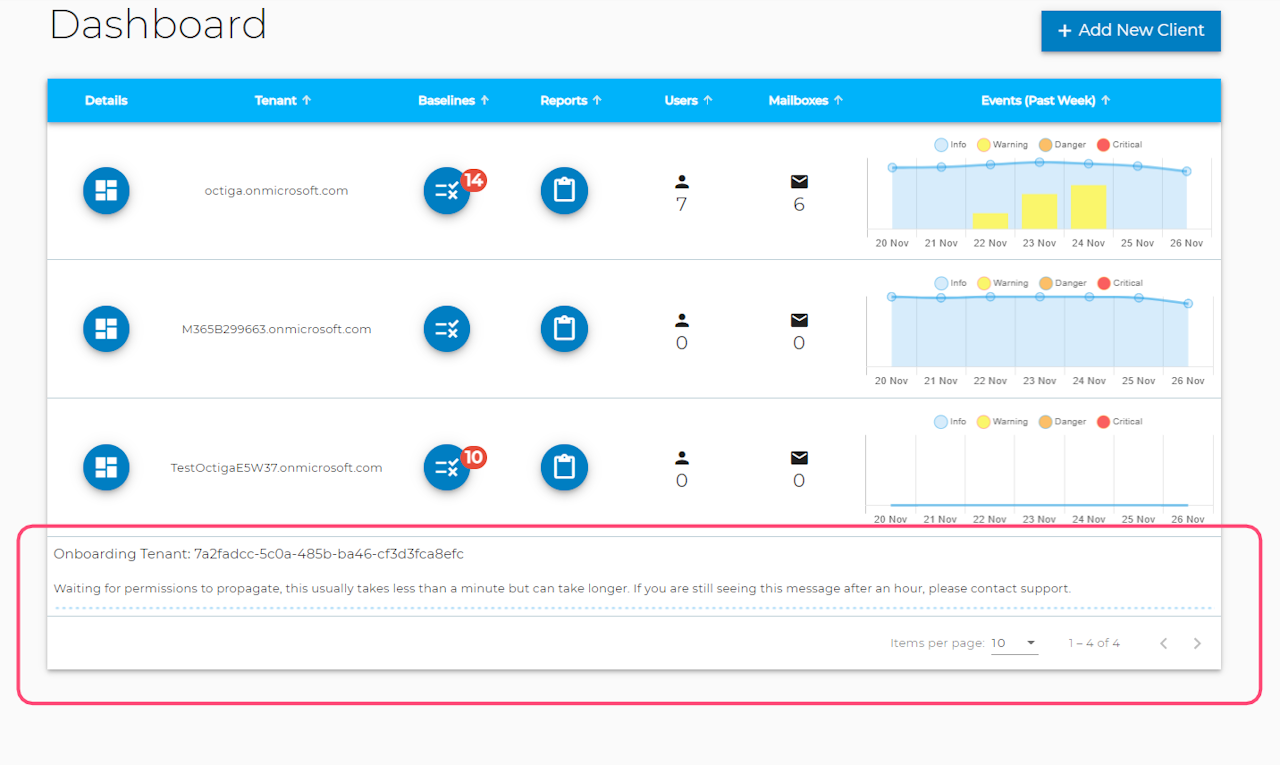This screenshot has height=765, width=1280.
Task: Open baselines icon with 10 badge
Action: tap(447, 467)
